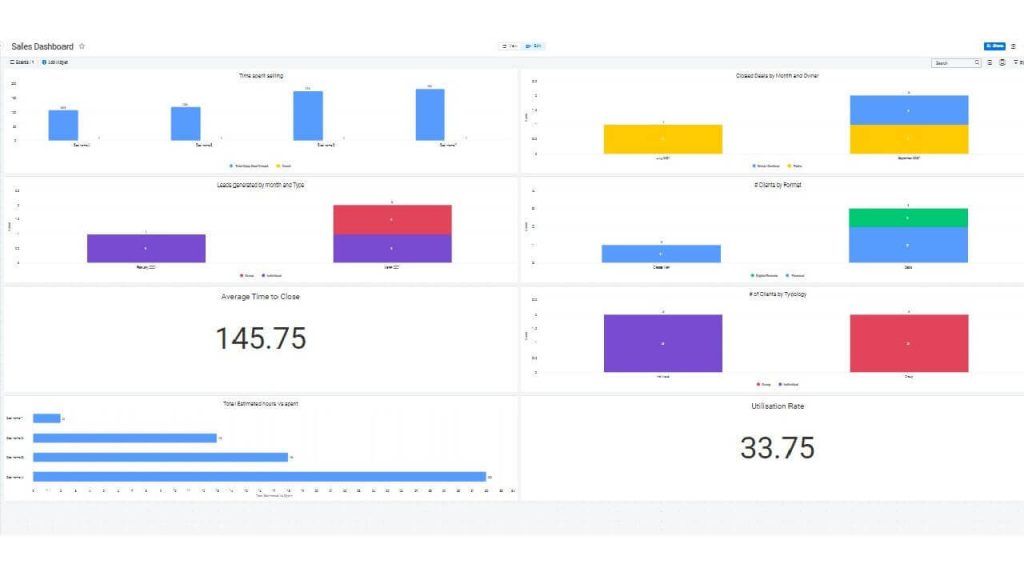Click yellow legend dot under Time spent selling
Image resolution: width=1024 pixels, height=576 pixels.
[278, 166]
